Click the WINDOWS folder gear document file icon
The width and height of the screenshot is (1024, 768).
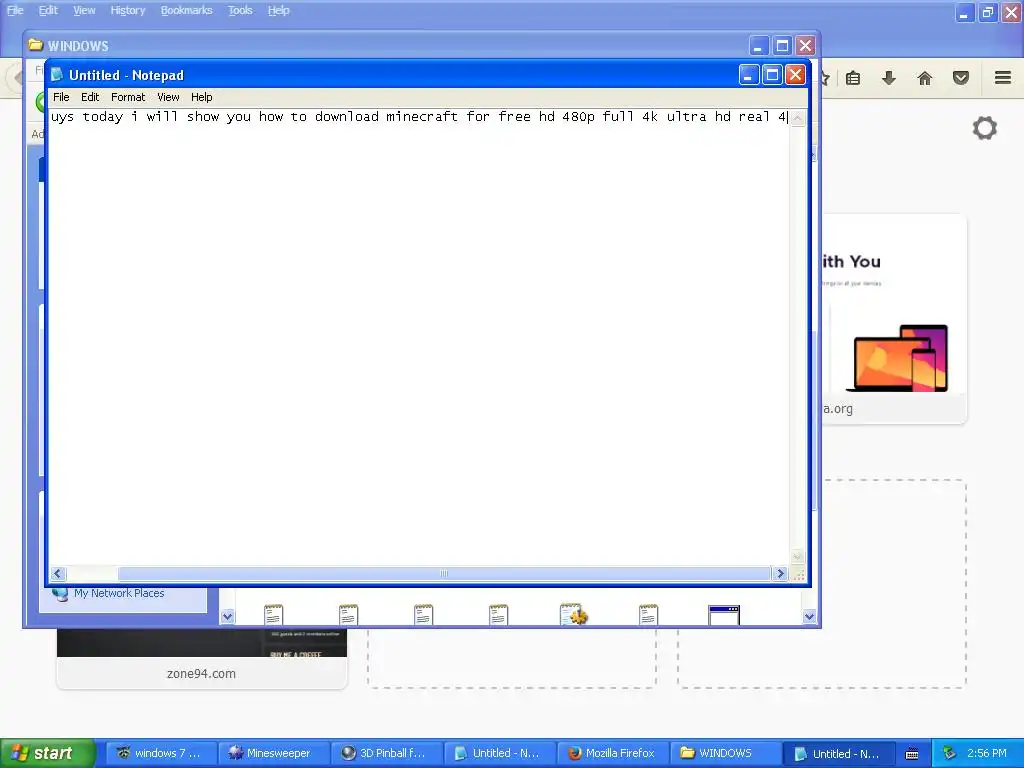(x=573, y=614)
